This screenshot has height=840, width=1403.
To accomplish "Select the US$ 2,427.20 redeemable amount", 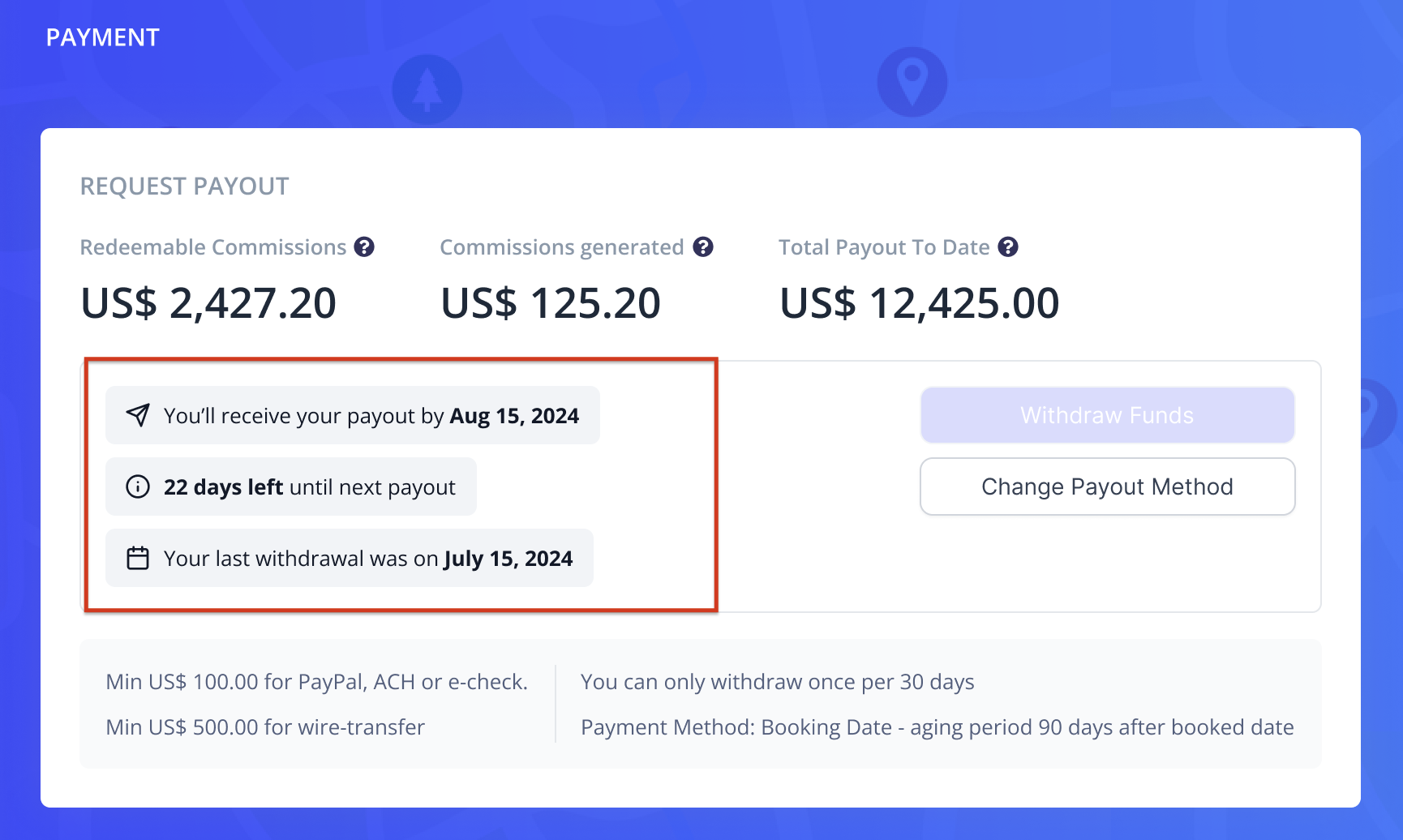I will pyautogui.click(x=208, y=303).
